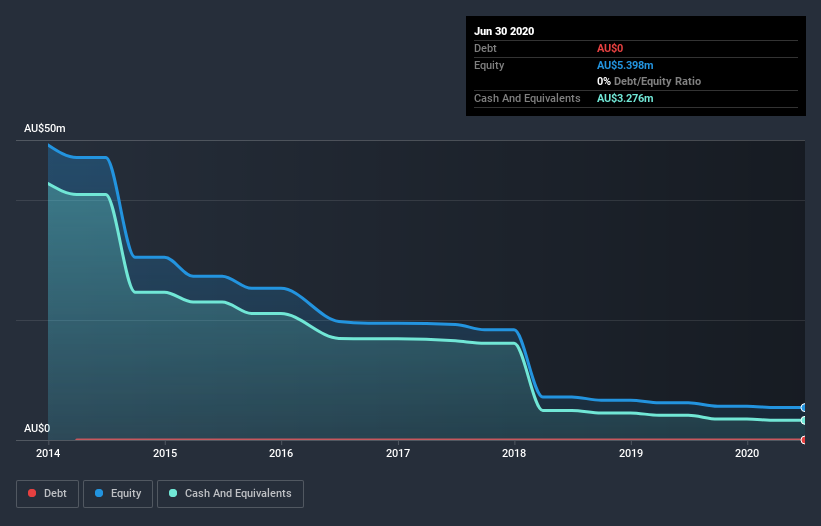Select the Equity endpoint marker at Jun 2020
The image size is (821, 526).
(804, 407)
